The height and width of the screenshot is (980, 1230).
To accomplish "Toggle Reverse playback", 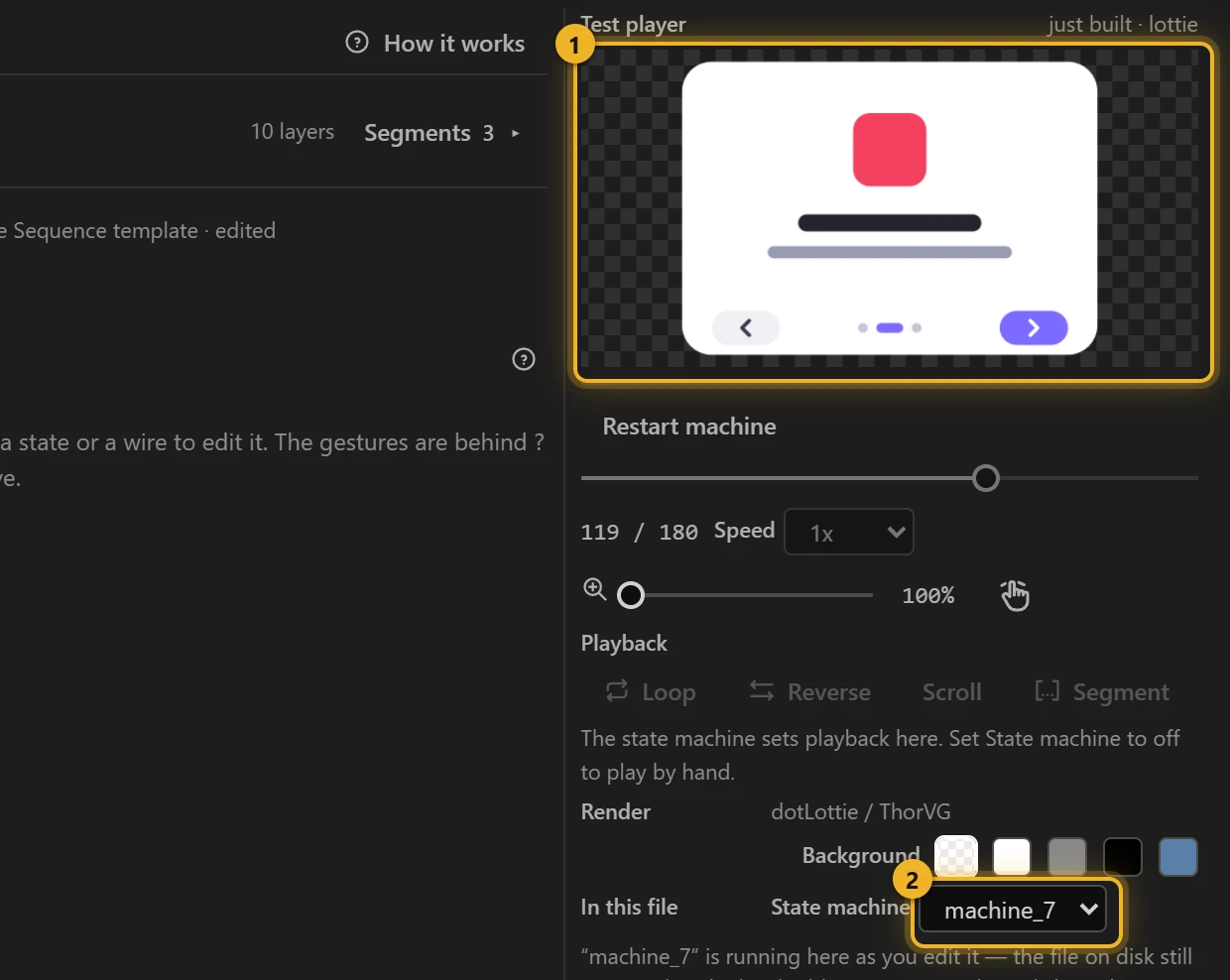I will click(x=809, y=692).
